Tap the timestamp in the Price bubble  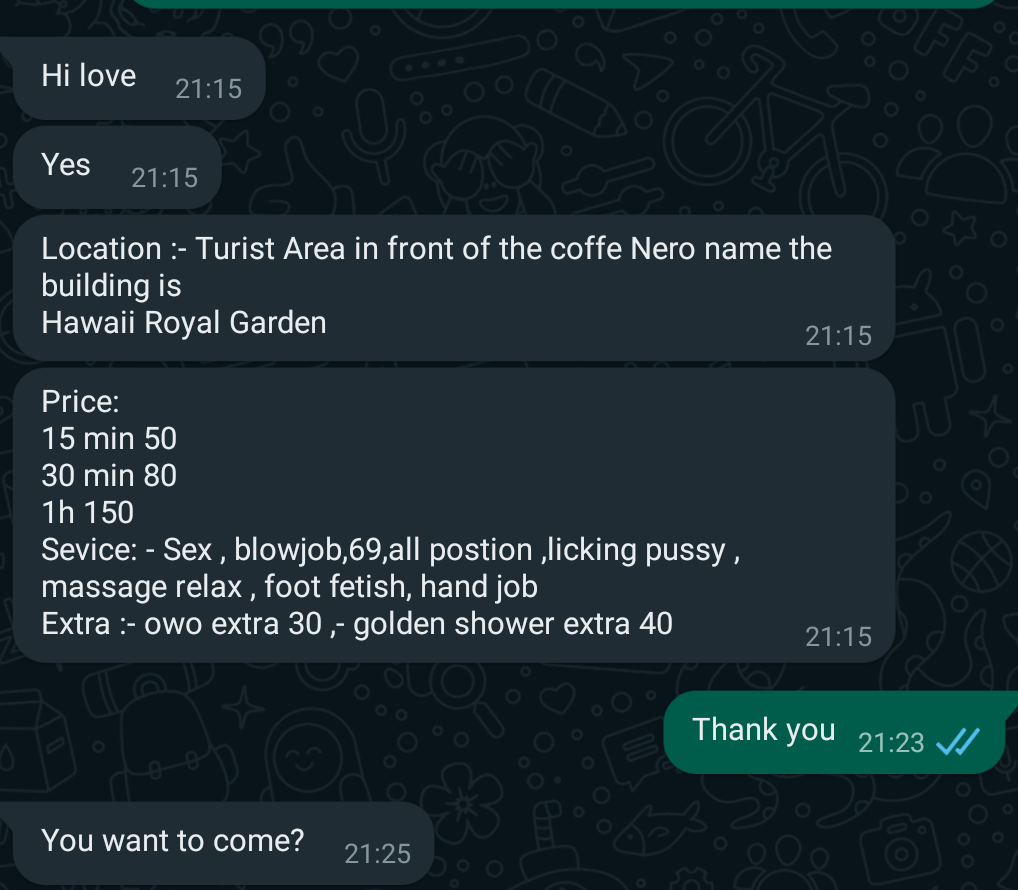coord(838,636)
